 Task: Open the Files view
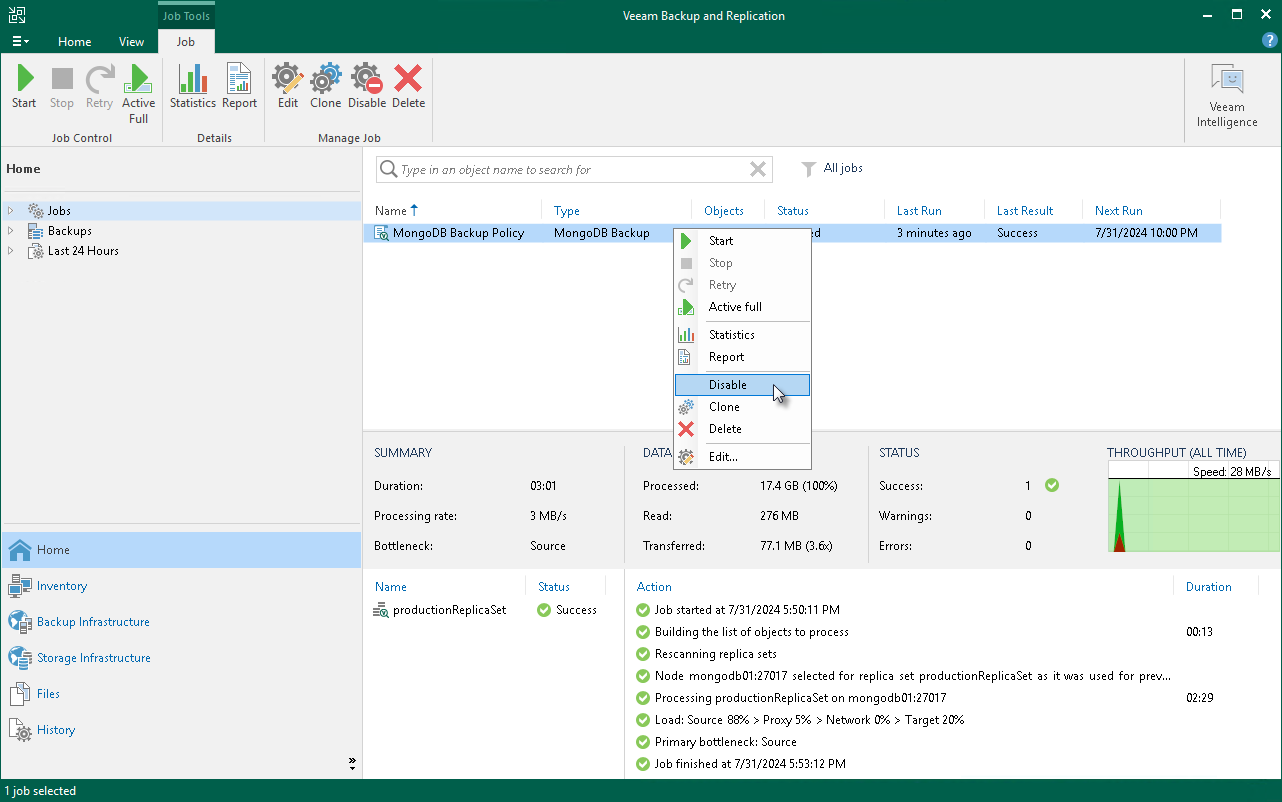coord(181,694)
